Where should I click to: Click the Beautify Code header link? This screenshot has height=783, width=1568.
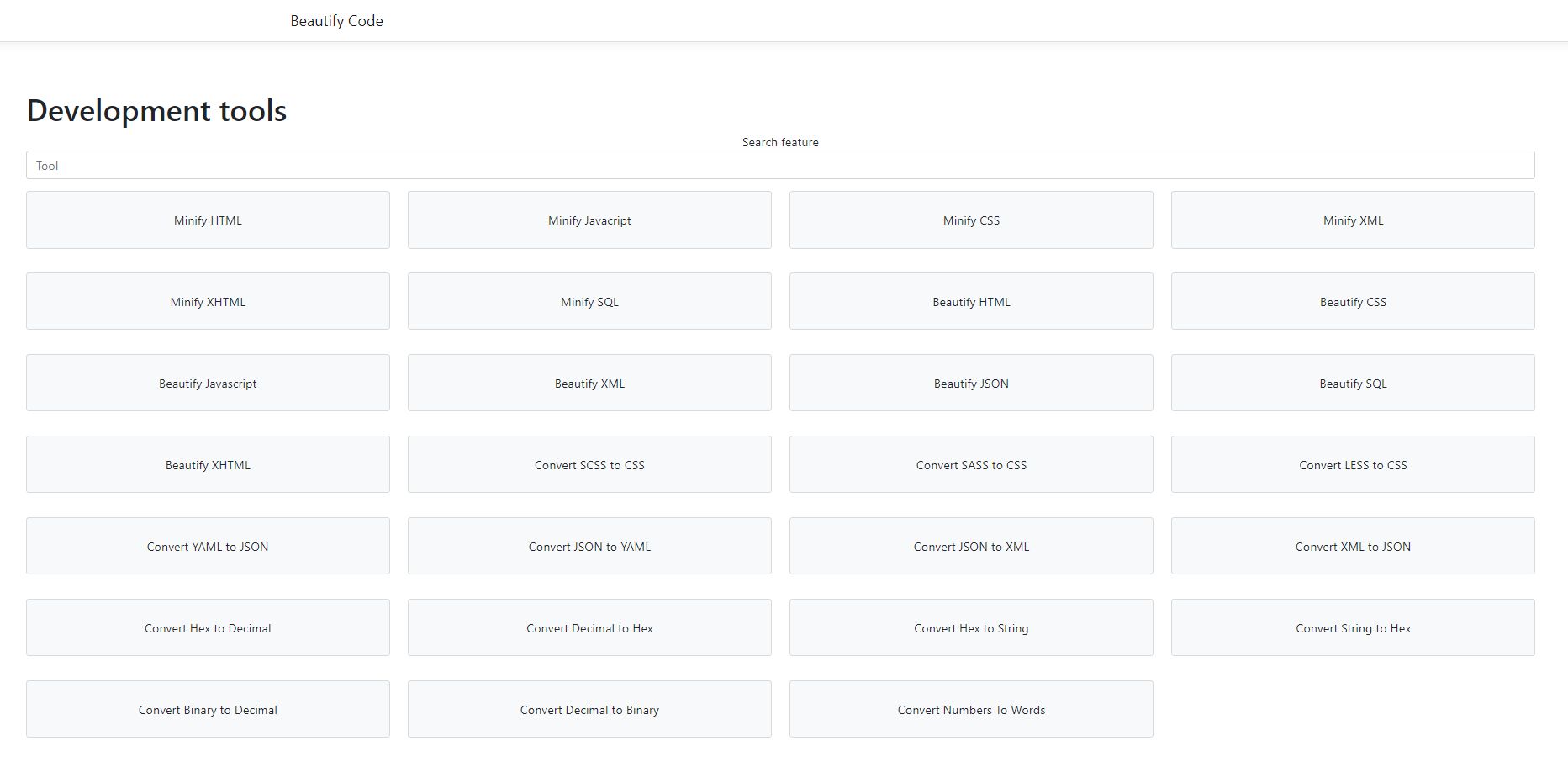335,20
